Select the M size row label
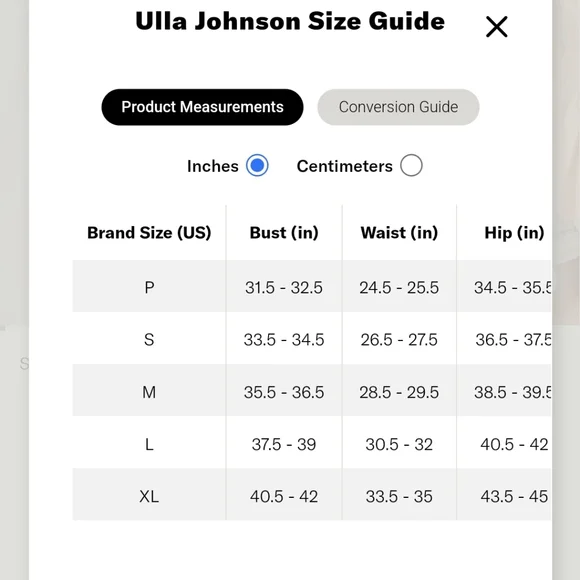The image size is (580, 580). pos(149,392)
